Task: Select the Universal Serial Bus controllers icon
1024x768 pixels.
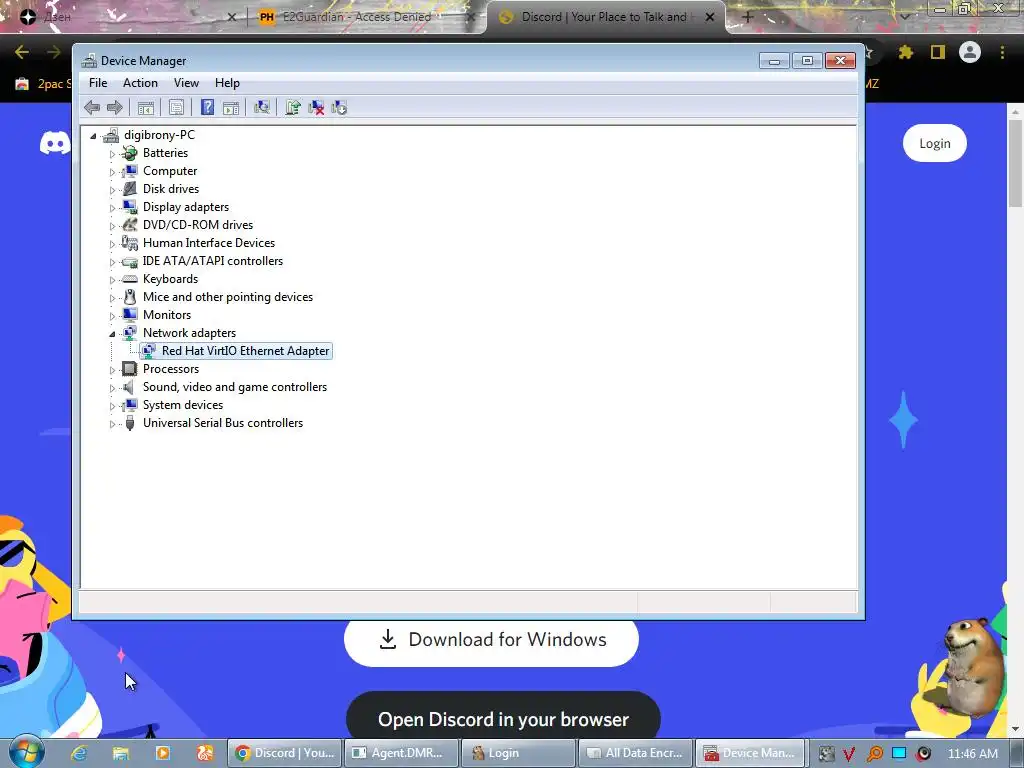Action: (x=130, y=423)
